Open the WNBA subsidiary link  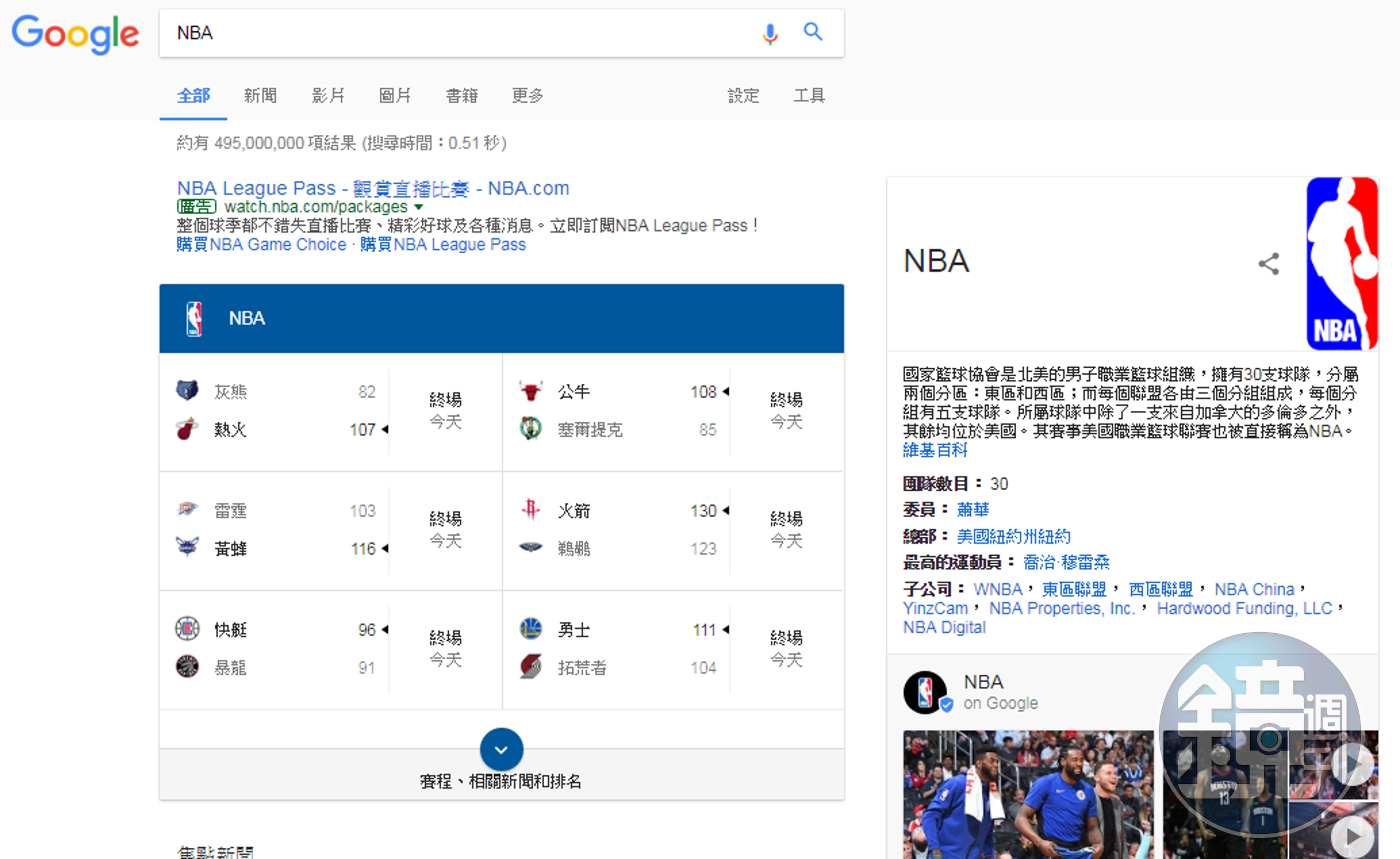998,589
